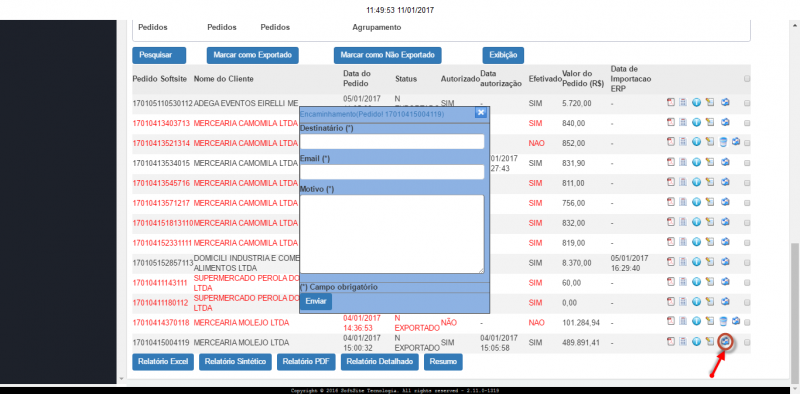Screen dimensions: 800x394
Task: Click the edit note icon for order 17010413534015
Action: [x=710, y=162]
